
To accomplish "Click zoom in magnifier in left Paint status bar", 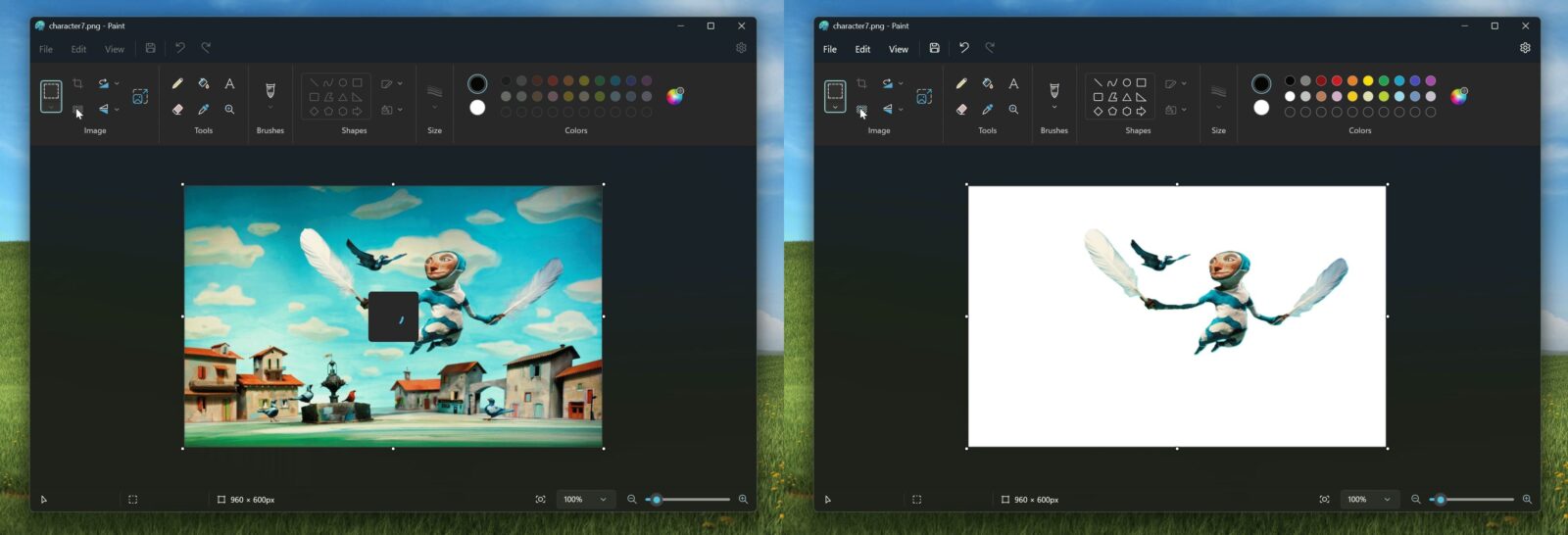I will pyautogui.click(x=743, y=500).
